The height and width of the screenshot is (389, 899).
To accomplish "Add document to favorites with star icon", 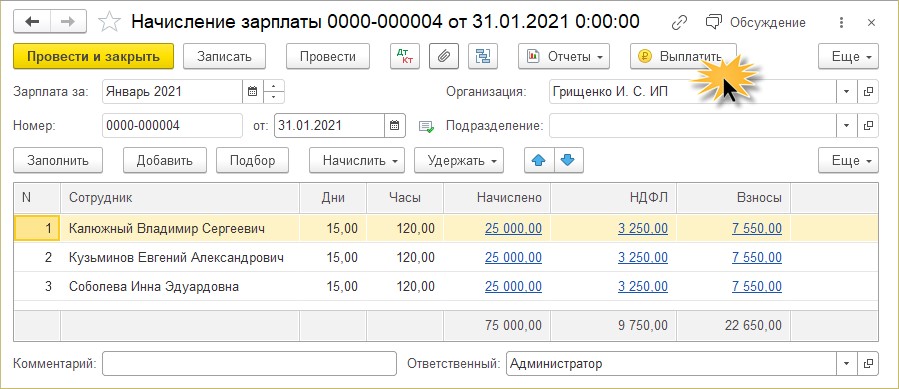I will pyautogui.click(x=109, y=22).
